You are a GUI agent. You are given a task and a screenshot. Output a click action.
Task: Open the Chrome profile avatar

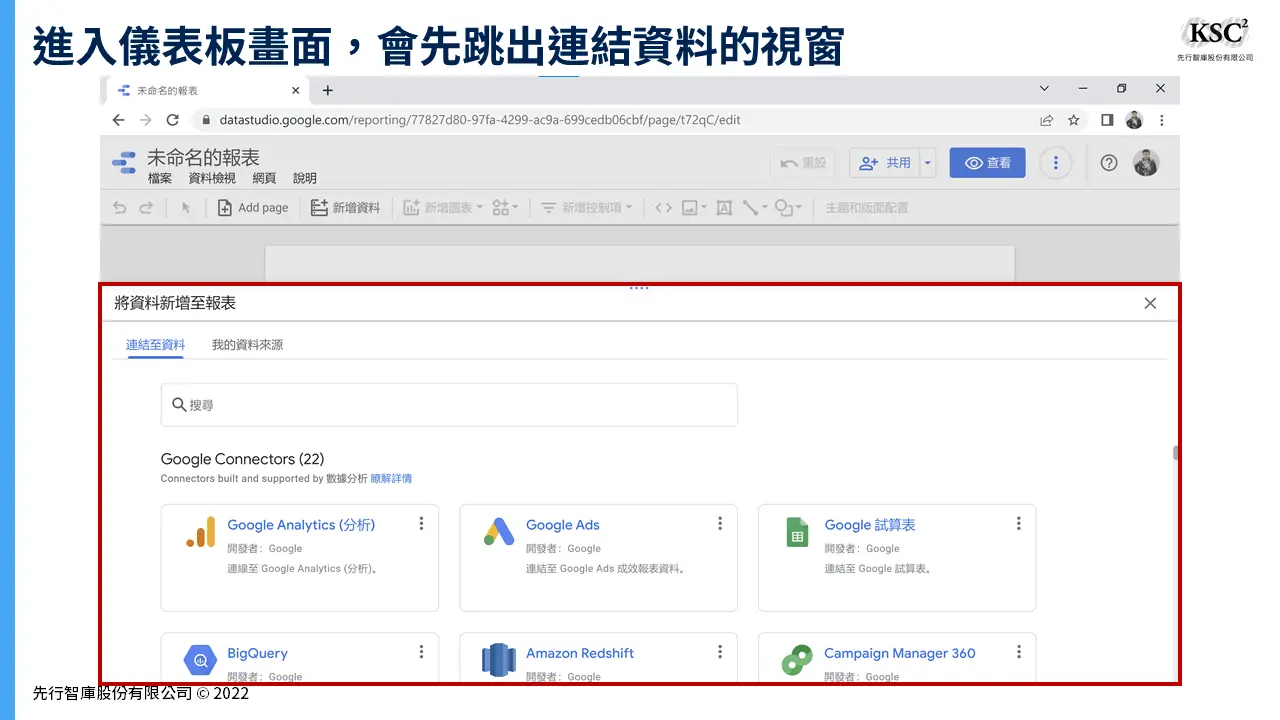click(x=1134, y=120)
